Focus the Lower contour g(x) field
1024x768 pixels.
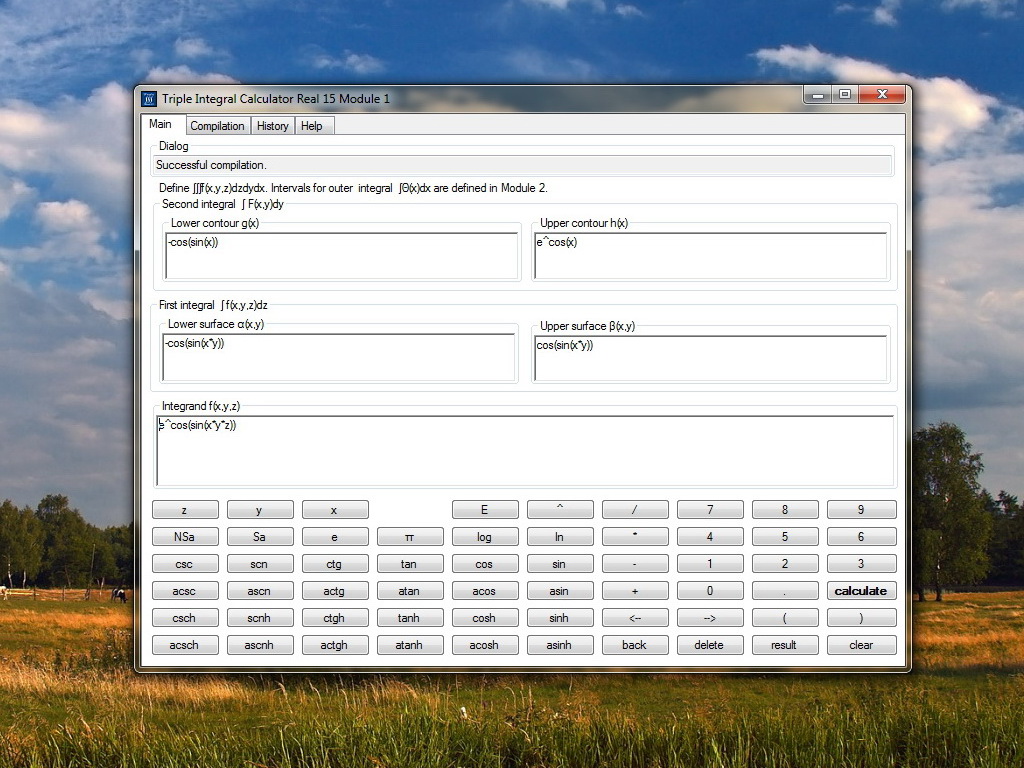(x=342, y=256)
